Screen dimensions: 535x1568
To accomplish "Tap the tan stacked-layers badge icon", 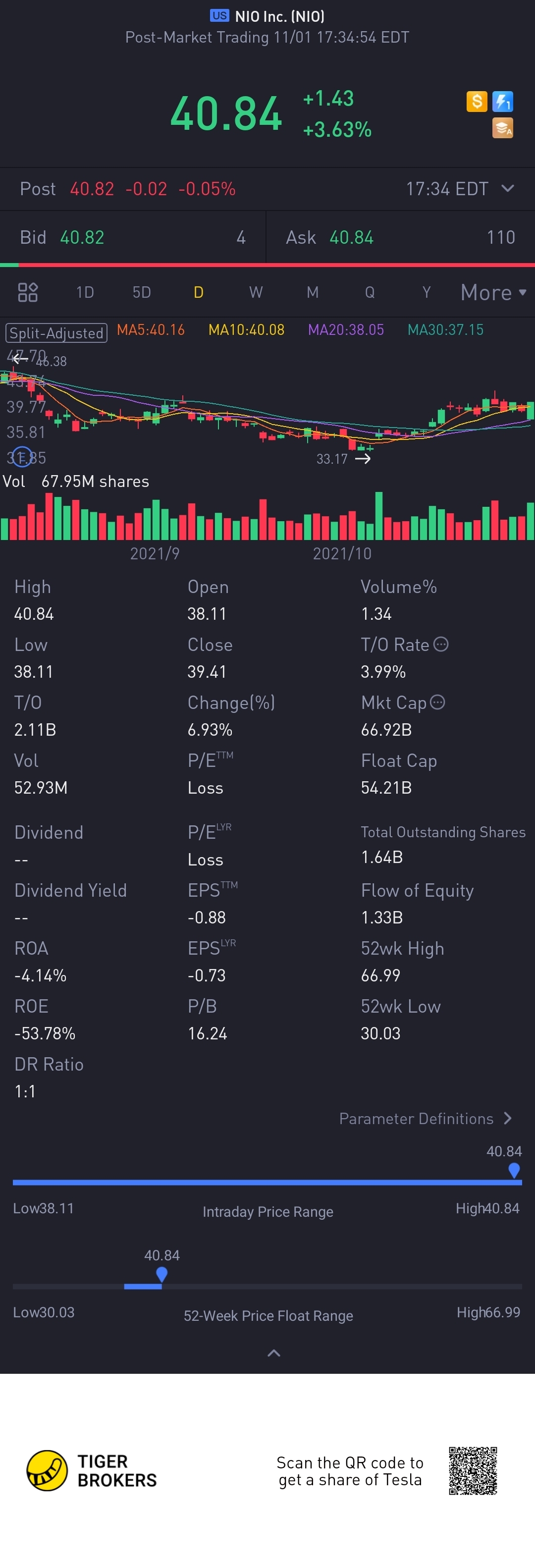I will click(503, 128).
